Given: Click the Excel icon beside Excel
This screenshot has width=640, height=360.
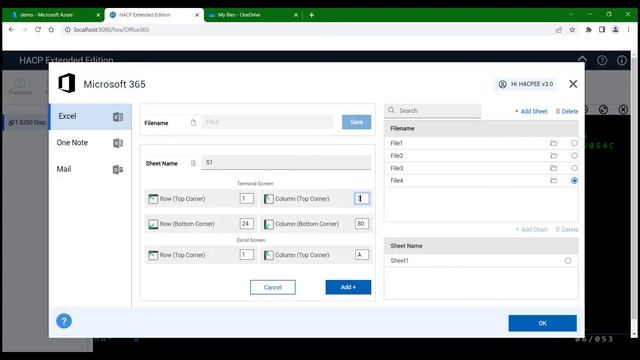Looking at the screenshot, I should pos(118,117).
